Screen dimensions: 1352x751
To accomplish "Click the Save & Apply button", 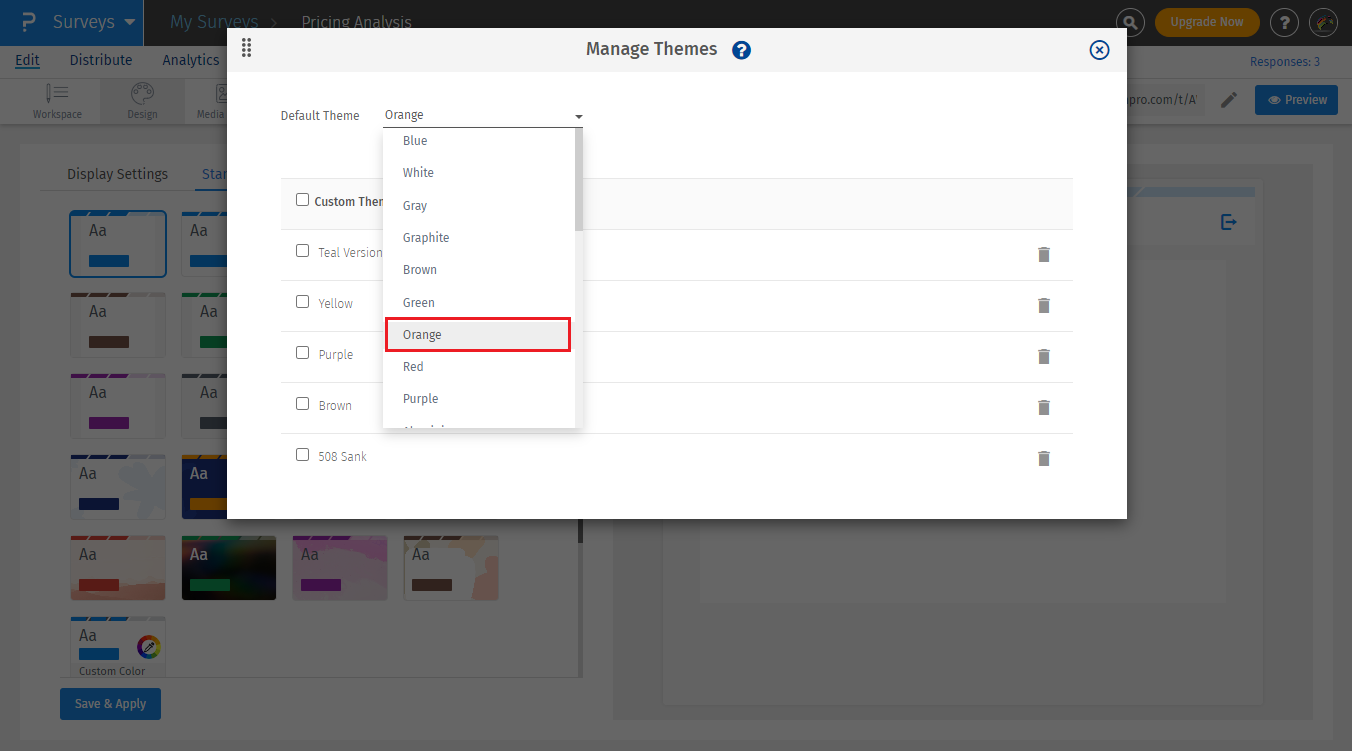I will 110,704.
